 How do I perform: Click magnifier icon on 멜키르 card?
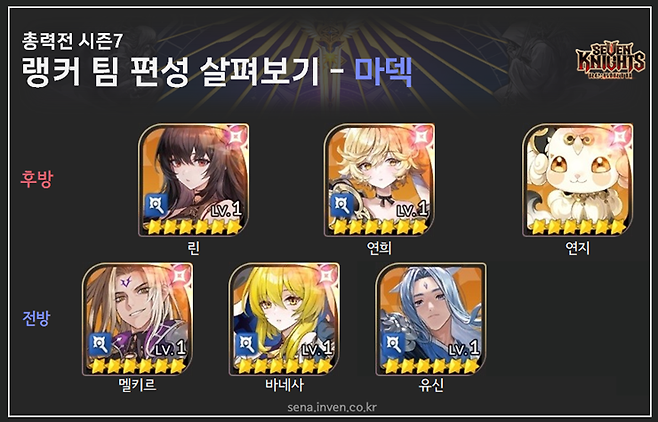click(x=100, y=345)
